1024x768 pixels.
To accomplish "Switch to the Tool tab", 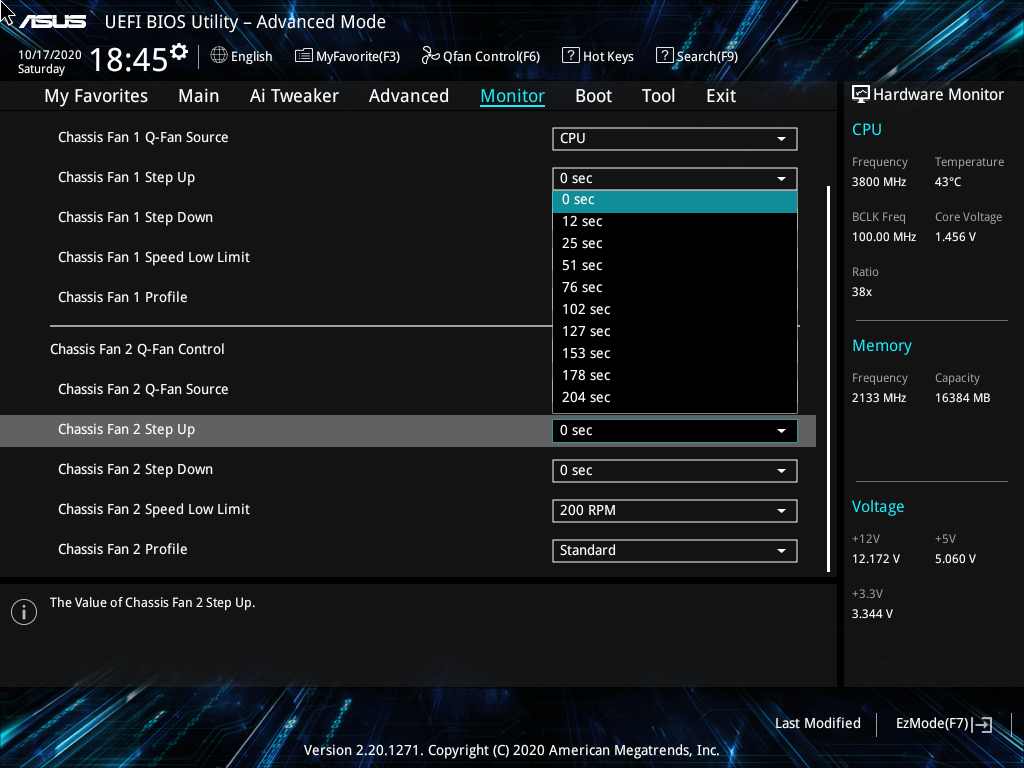I will 658,96.
